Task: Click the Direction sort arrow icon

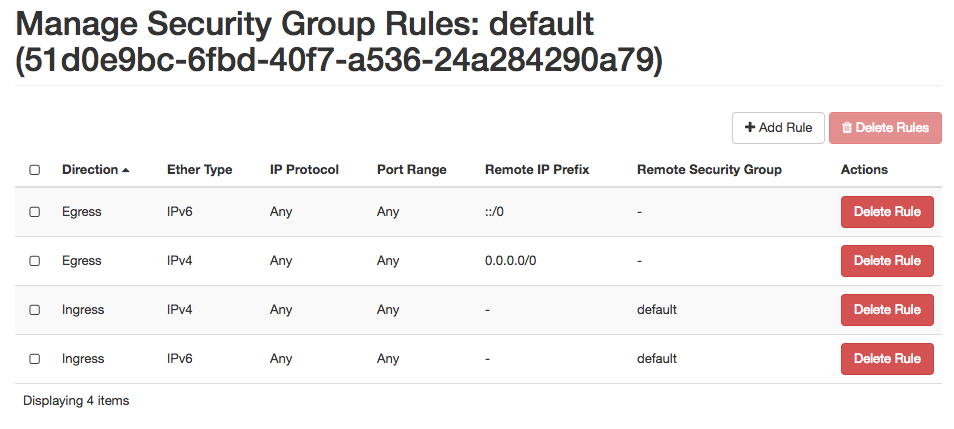Action: point(125,170)
